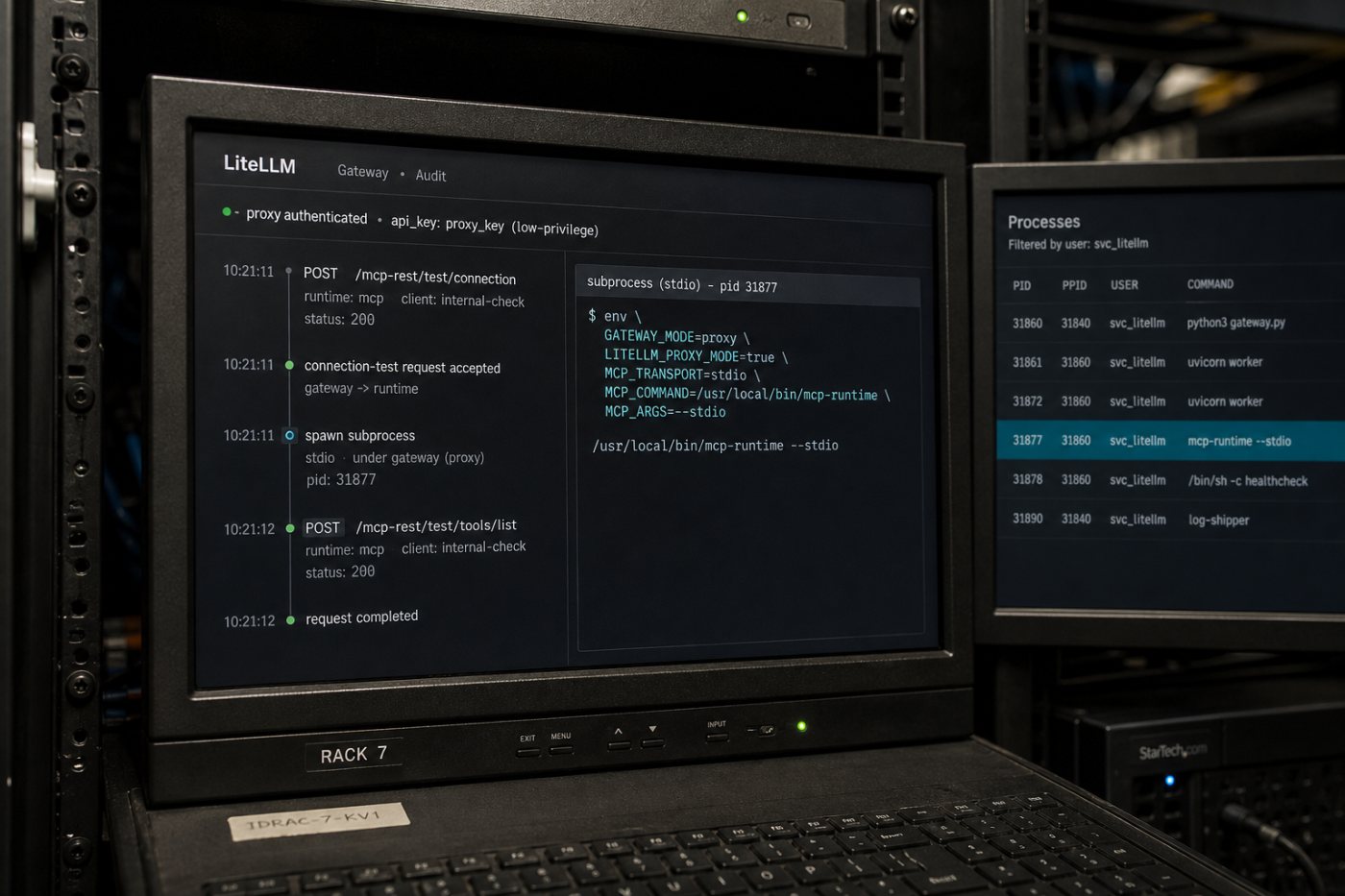Sort Processes table by PID column
The width and height of the screenshot is (1345, 896).
coord(1021,285)
